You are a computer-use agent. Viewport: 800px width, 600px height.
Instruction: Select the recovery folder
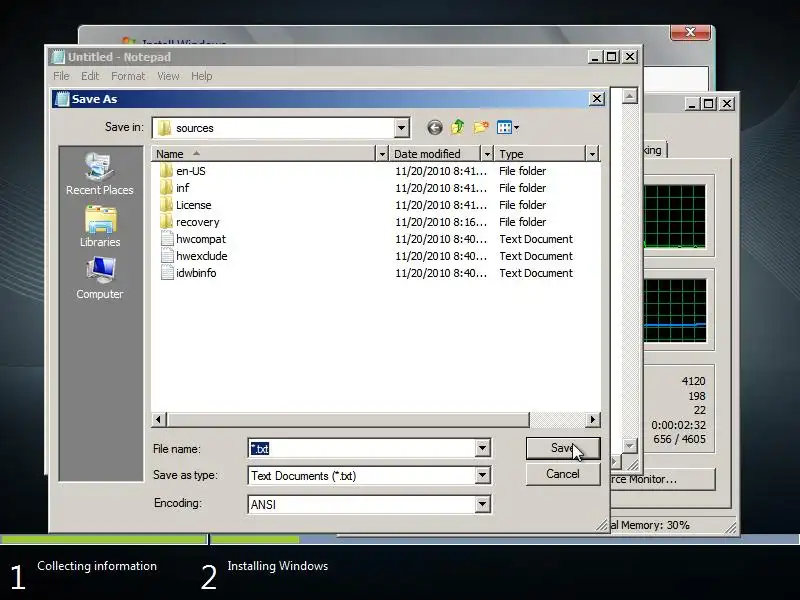197,222
